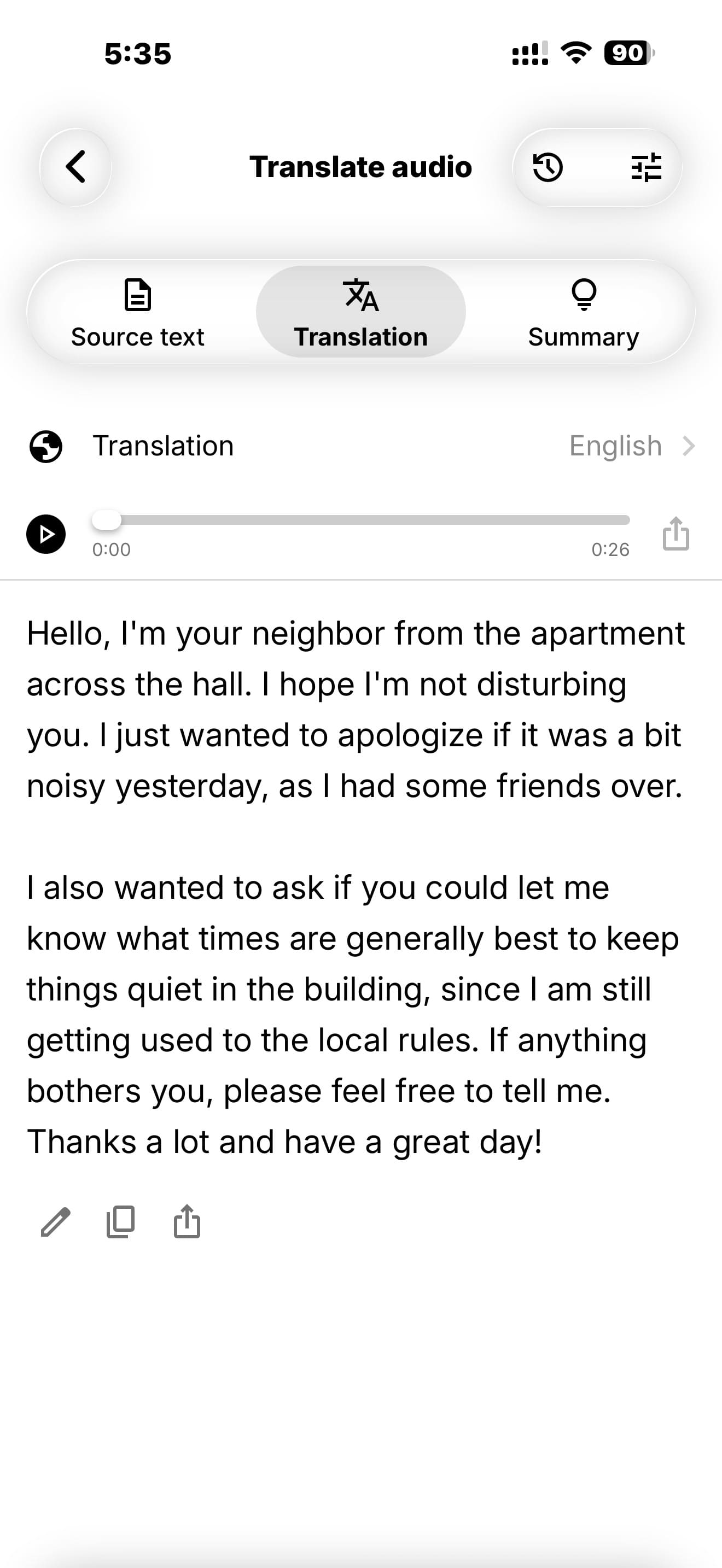
Task: Tap the back arrow button
Action: tap(75, 167)
